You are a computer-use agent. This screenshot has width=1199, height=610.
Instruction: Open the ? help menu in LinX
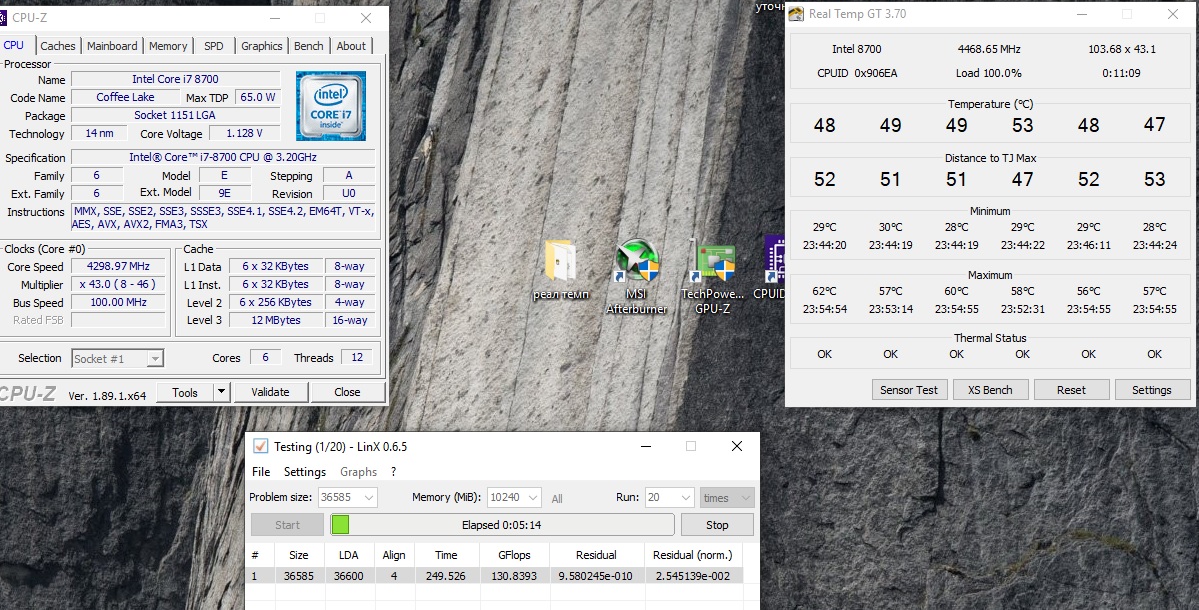coord(394,472)
